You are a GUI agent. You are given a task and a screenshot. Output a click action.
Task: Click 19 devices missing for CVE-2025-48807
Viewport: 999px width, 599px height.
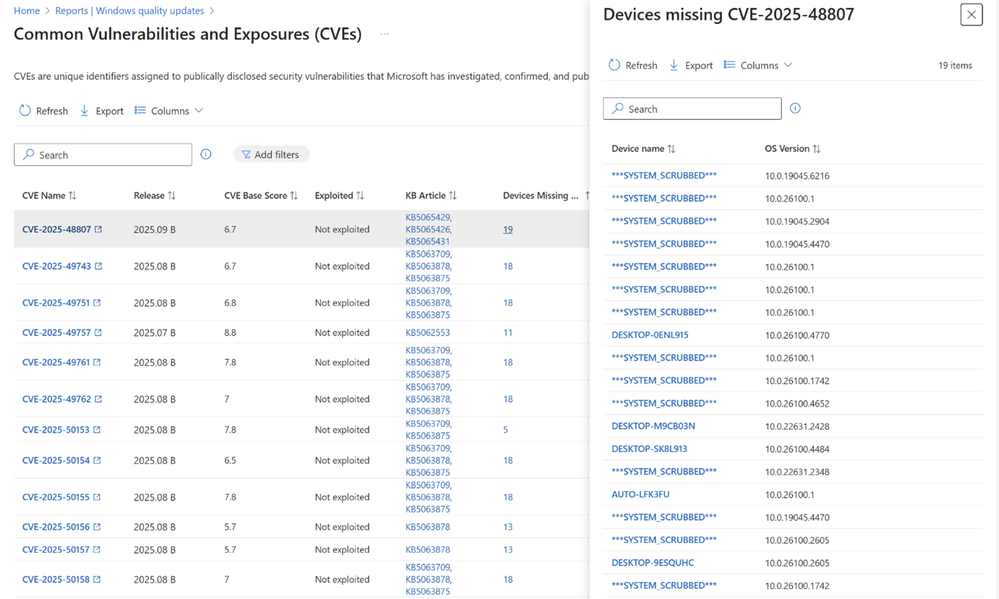click(x=508, y=229)
